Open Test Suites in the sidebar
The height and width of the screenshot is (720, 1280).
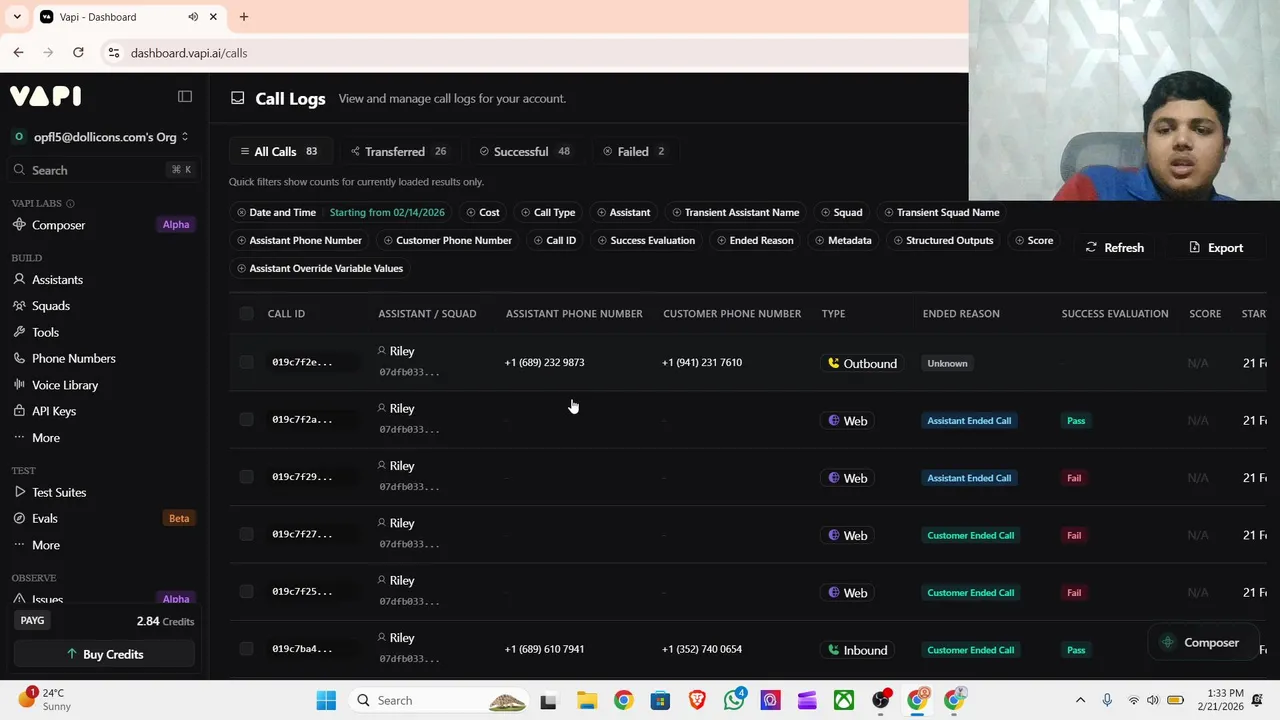[x=58, y=492]
